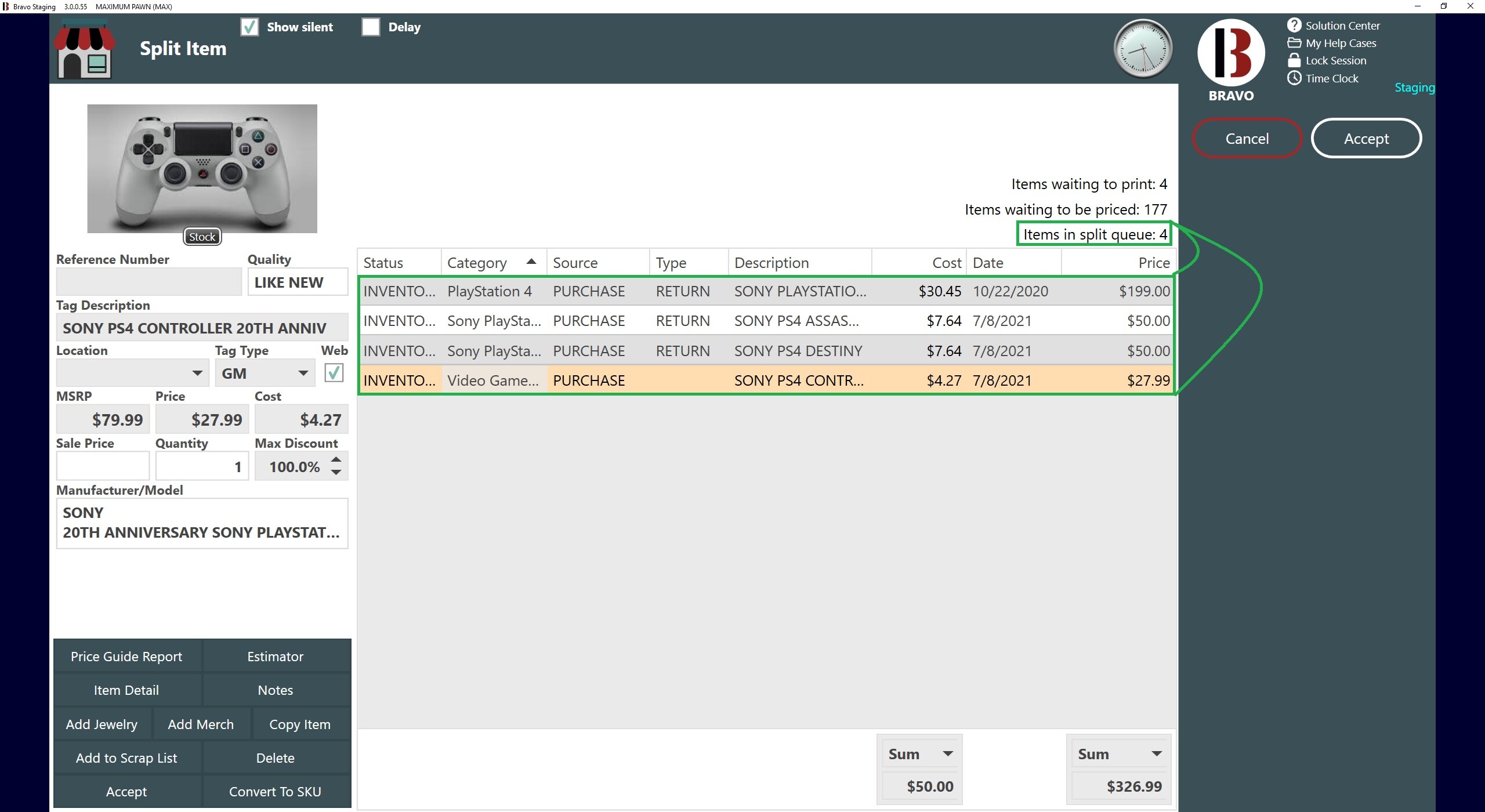Viewport: 1485px width, 812px height.
Task: Click the Bravo icon in title bar
Action: (6, 6)
